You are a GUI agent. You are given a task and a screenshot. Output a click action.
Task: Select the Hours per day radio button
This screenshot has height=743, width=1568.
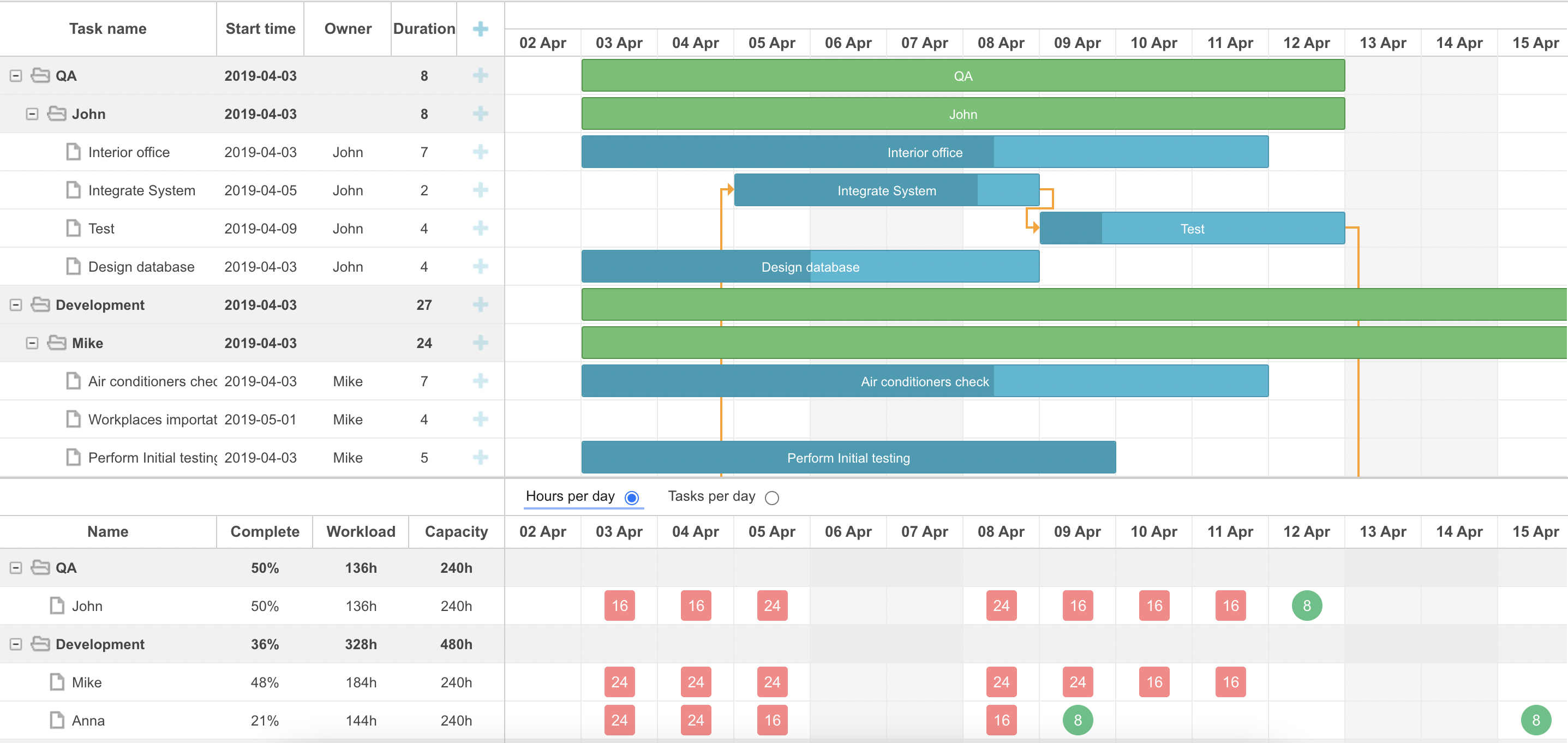click(632, 498)
